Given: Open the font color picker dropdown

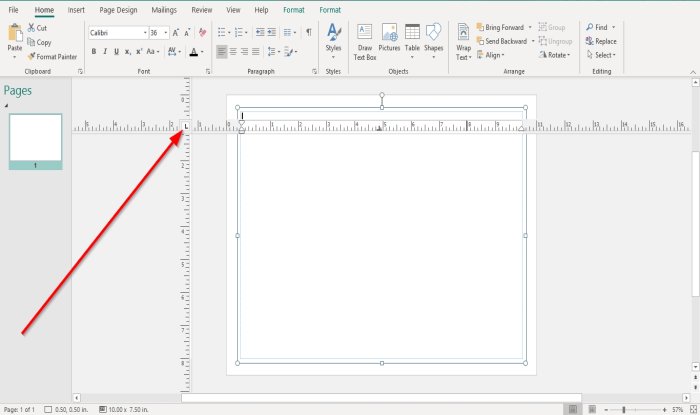Looking at the screenshot, I should pos(202,52).
